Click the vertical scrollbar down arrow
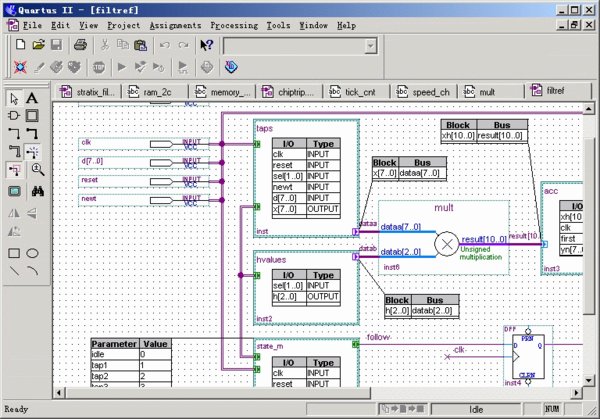 589,380
